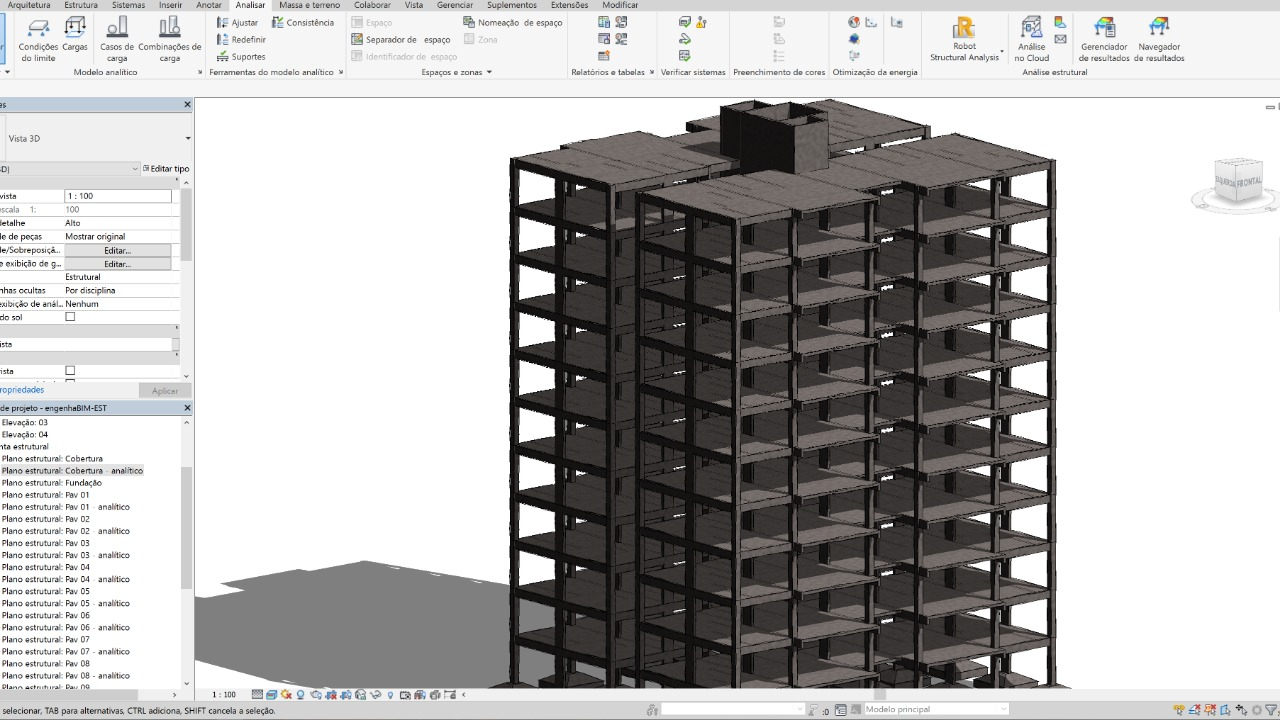Click the ViewCube in the 3D view
1280x720 pixels.
click(x=1238, y=183)
